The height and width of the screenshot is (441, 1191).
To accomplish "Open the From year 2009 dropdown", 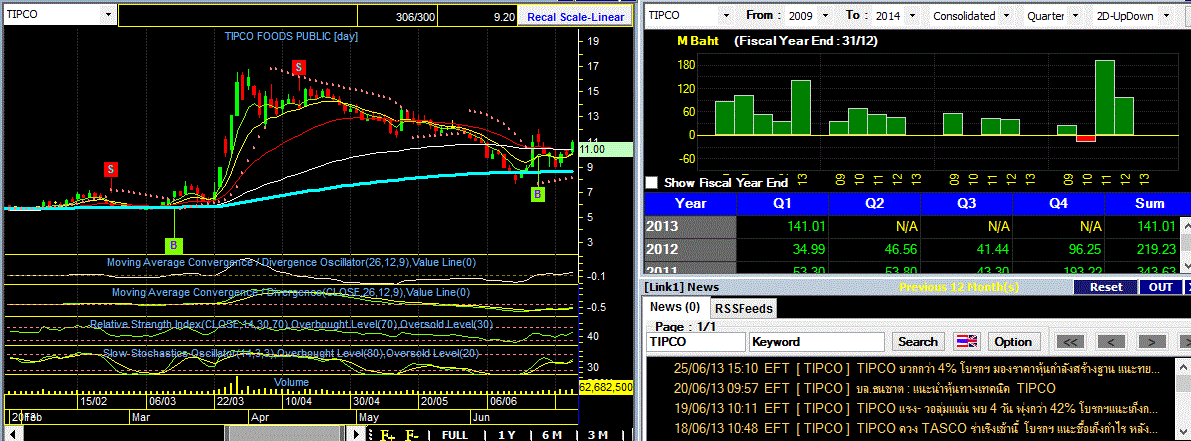I will click(x=828, y=15).
